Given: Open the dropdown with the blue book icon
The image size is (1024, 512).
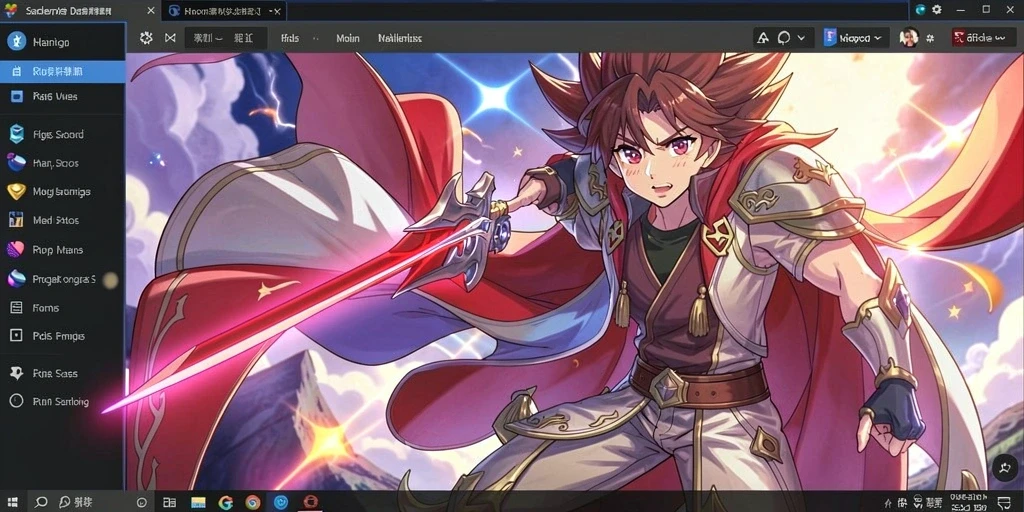Looking at the screenshot, I should 856,38.
